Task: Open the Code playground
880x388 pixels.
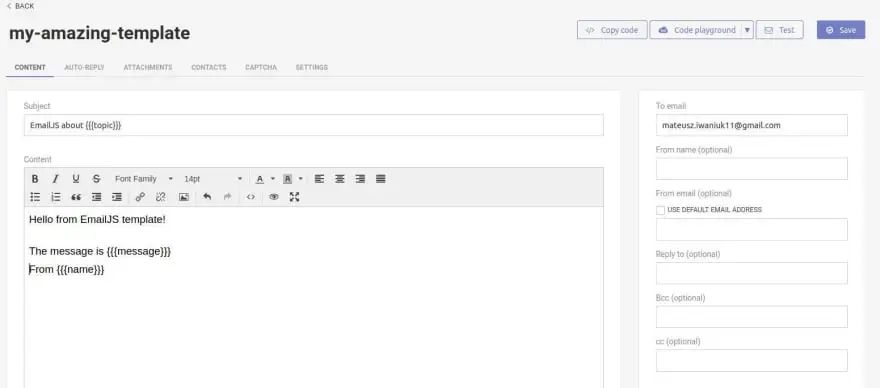Action: pyautogui.click(x=696, y=30)
